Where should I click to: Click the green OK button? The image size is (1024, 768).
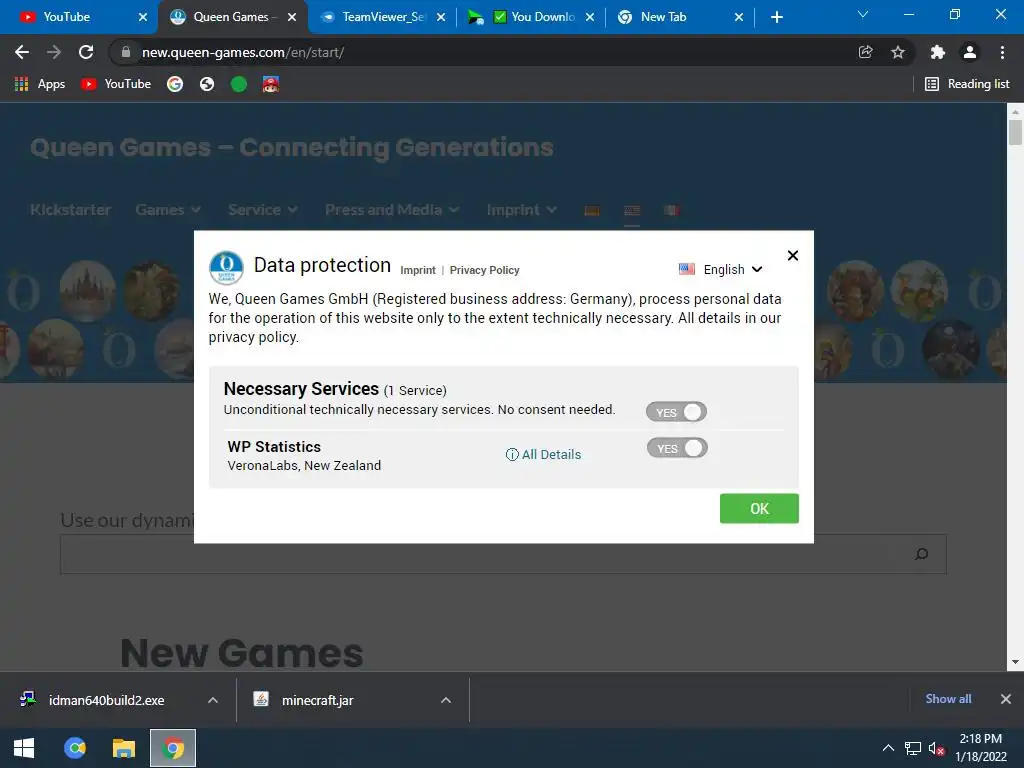759,509
